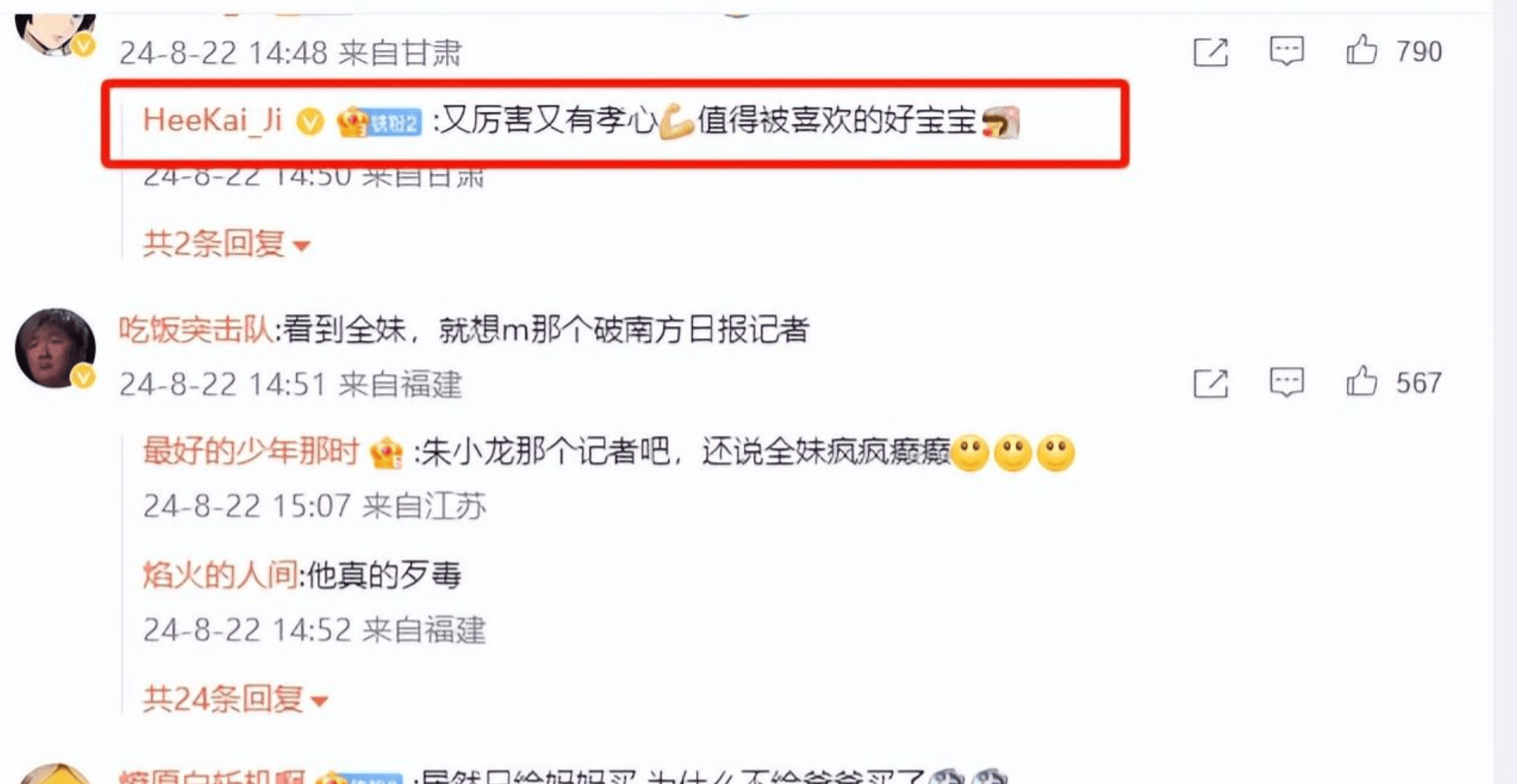Share the comment posted from 甘肃
1517x784 pixels.
click(1210, 52)
